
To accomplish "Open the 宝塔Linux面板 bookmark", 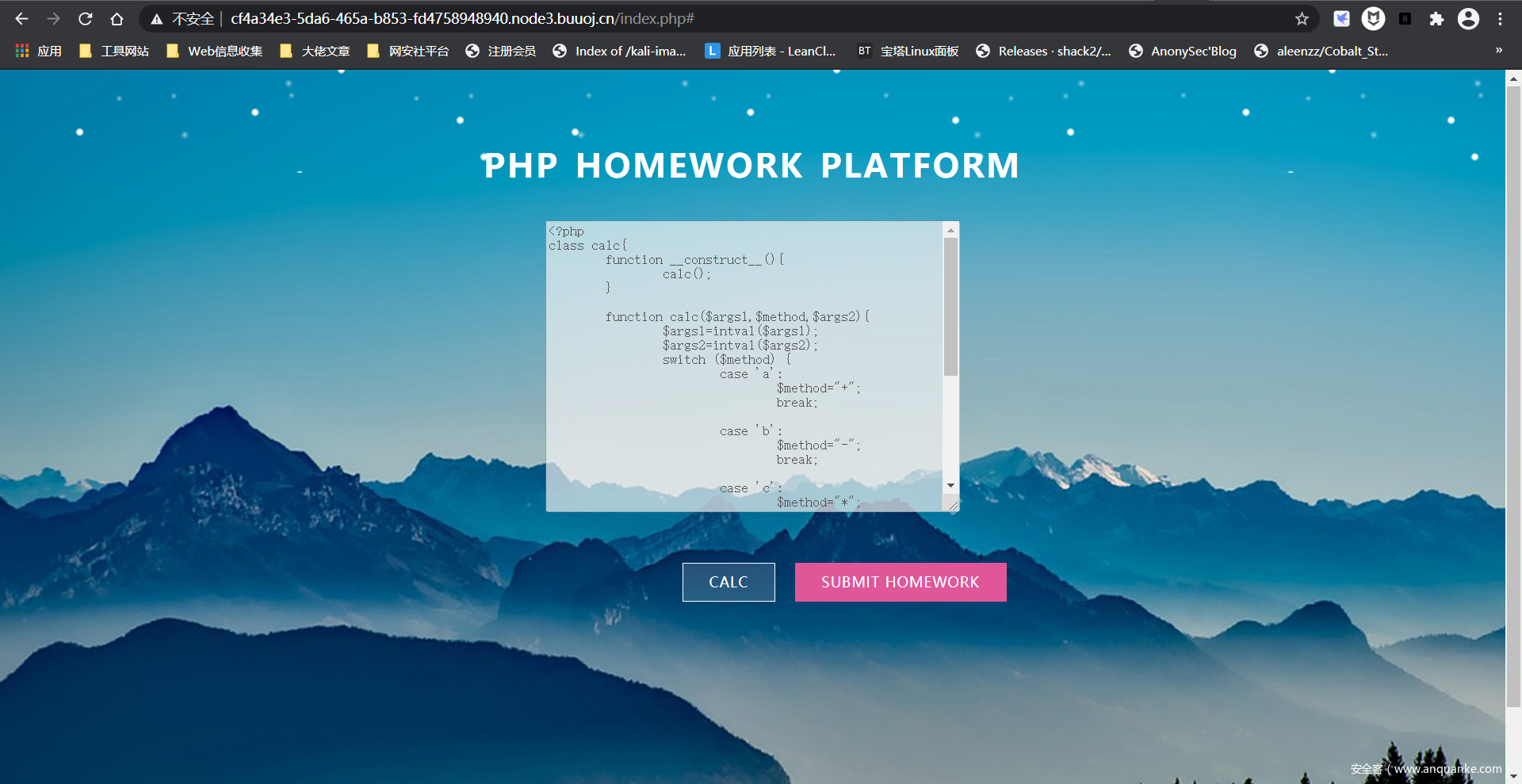I will pyautogui.click(x=908, y=51).
